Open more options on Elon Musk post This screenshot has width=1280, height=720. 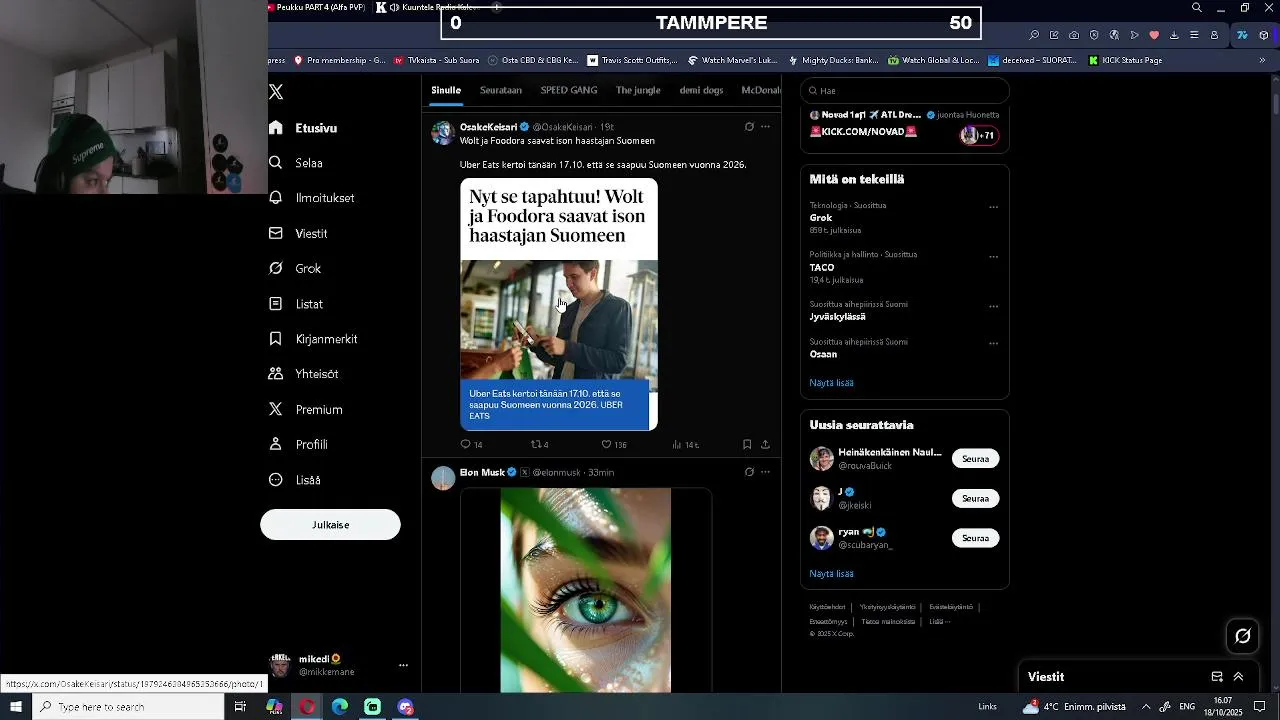click(765, 472)
